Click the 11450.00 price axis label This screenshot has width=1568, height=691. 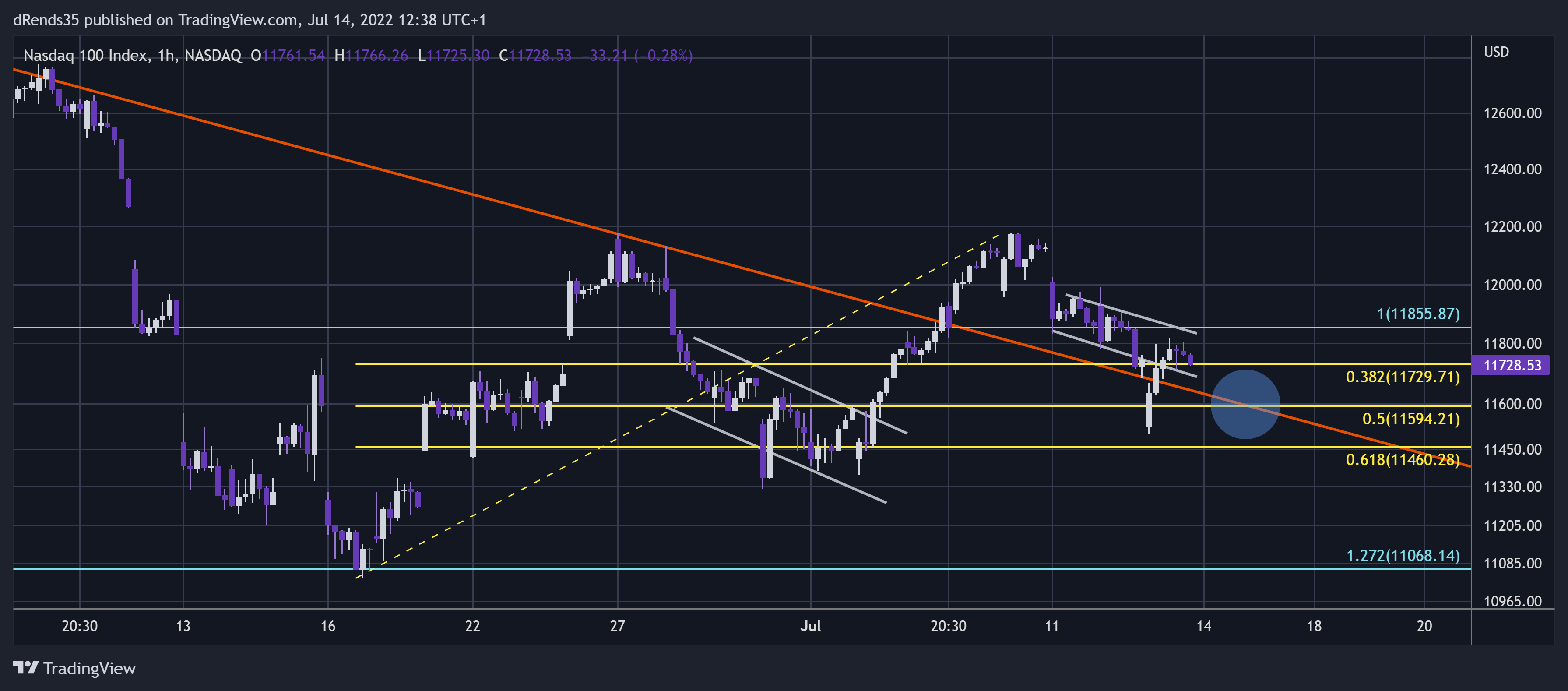tap(1512, 449)
